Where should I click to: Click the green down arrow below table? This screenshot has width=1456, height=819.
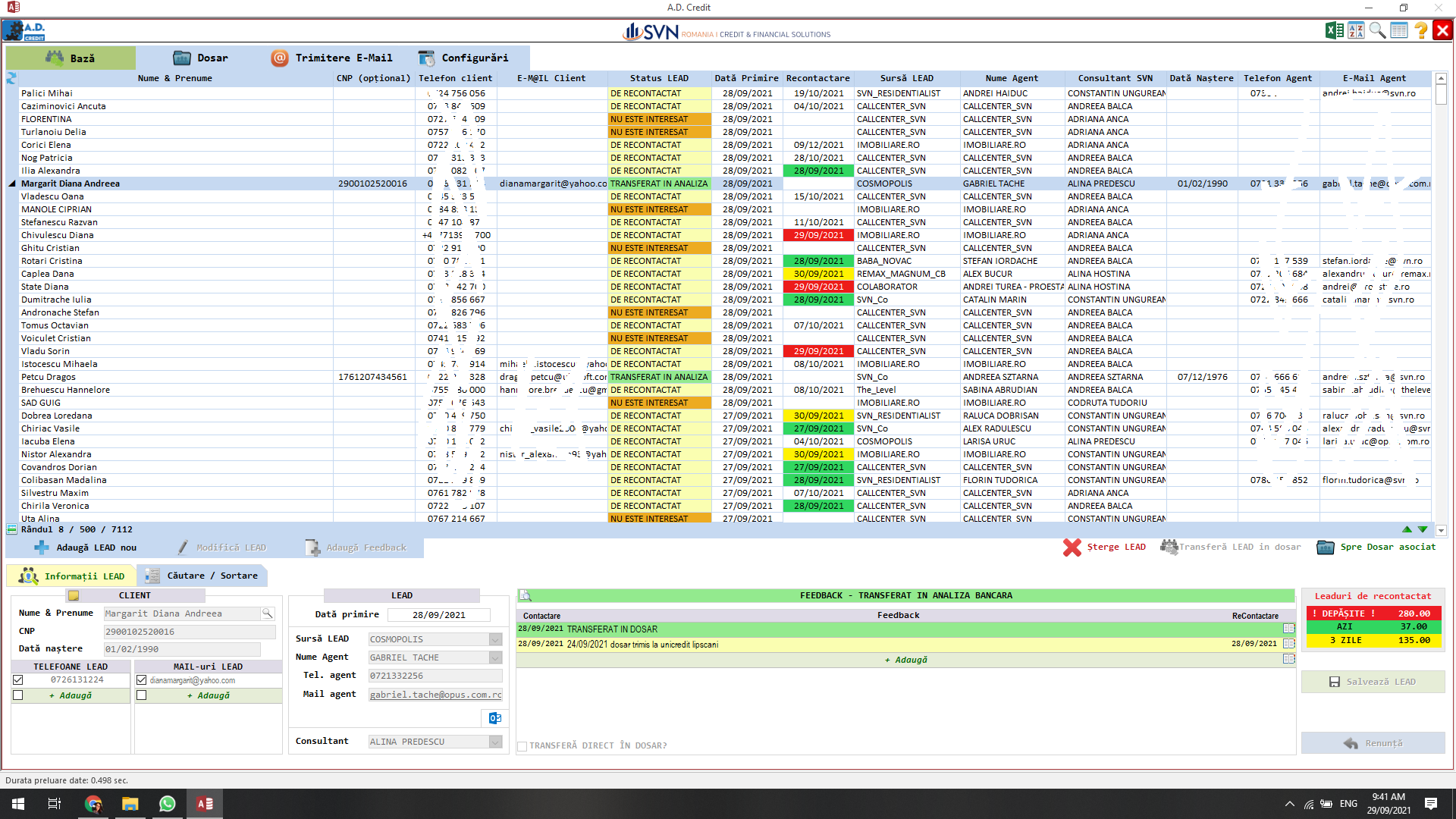pos(1423,529)
